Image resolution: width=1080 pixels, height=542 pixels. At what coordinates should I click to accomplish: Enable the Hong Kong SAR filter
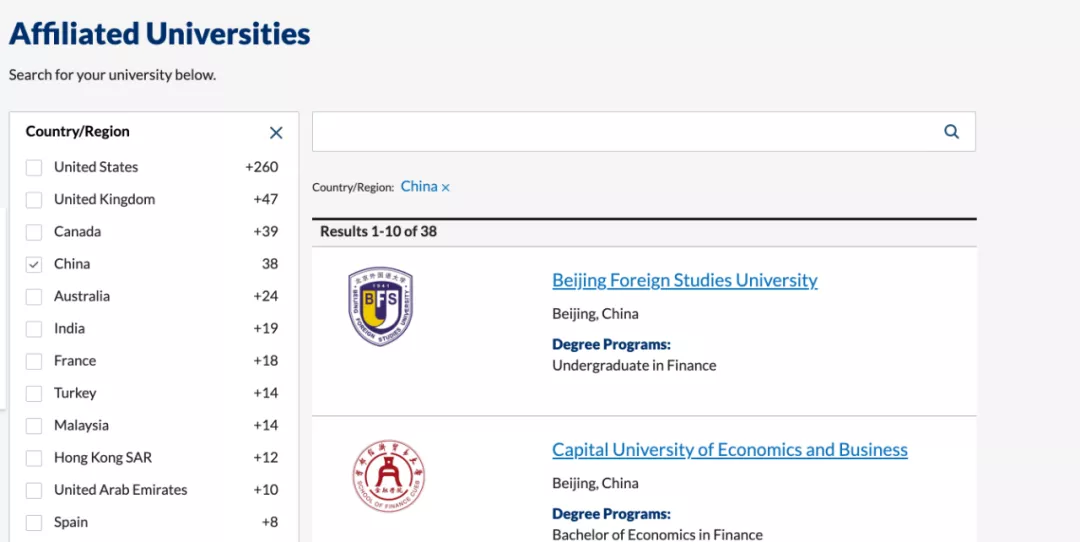pyautogui.click(x=34, y=458)
